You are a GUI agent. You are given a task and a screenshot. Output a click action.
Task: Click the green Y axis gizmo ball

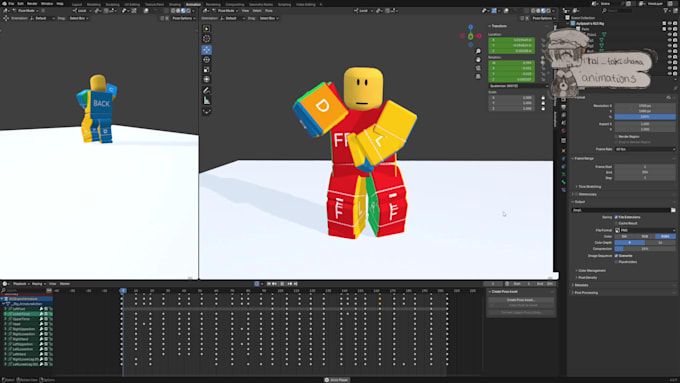click(x=471, y=36)
